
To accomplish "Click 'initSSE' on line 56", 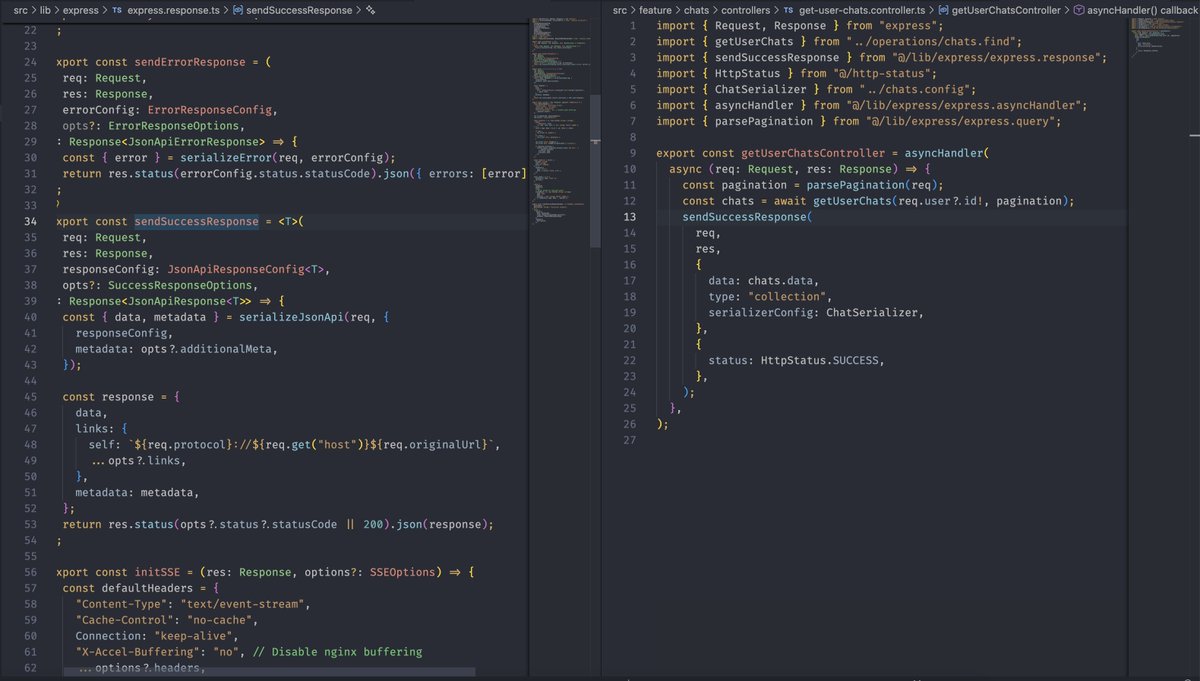I will tap(158, 572).
